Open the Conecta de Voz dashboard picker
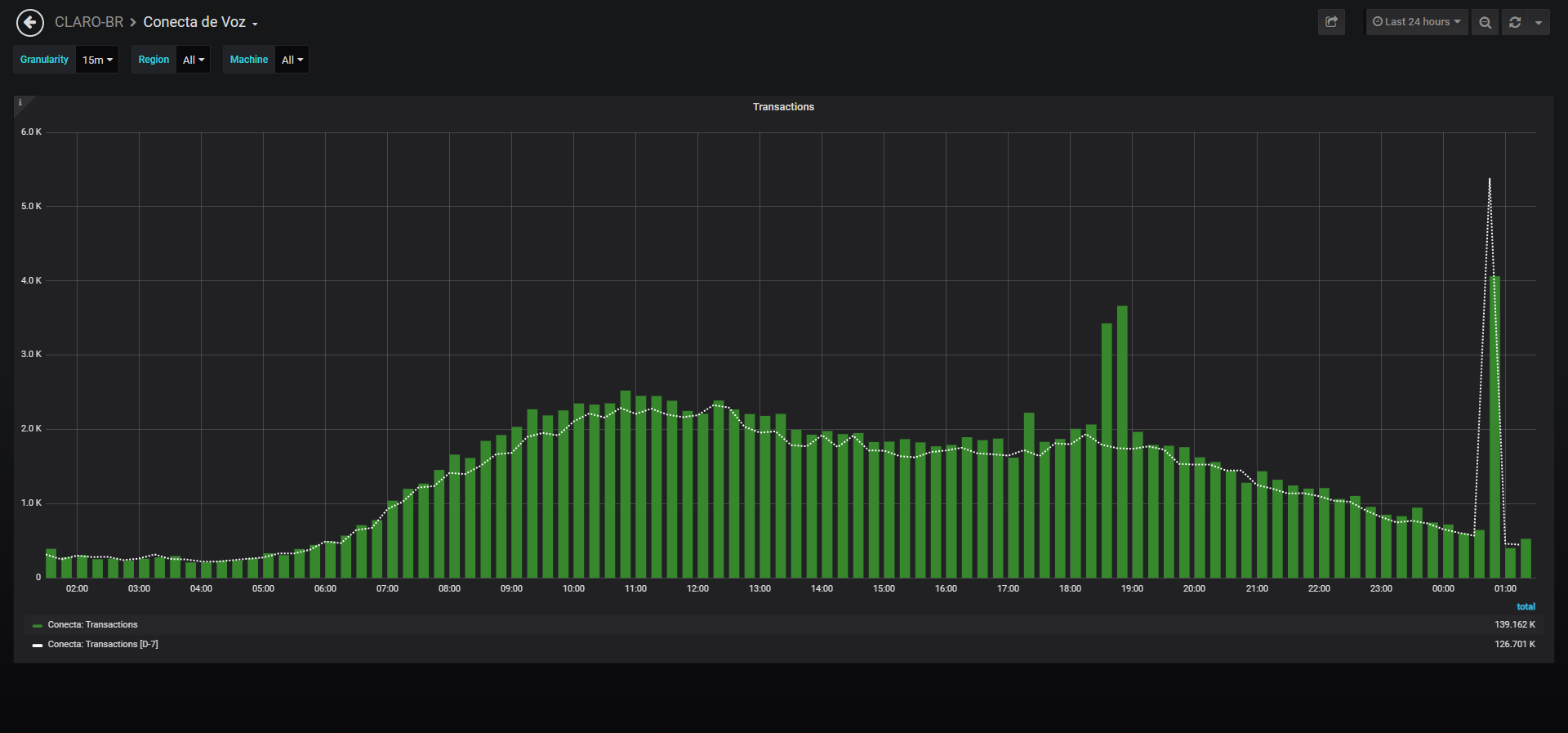The image size is (1568, 733). click(201, 22)
